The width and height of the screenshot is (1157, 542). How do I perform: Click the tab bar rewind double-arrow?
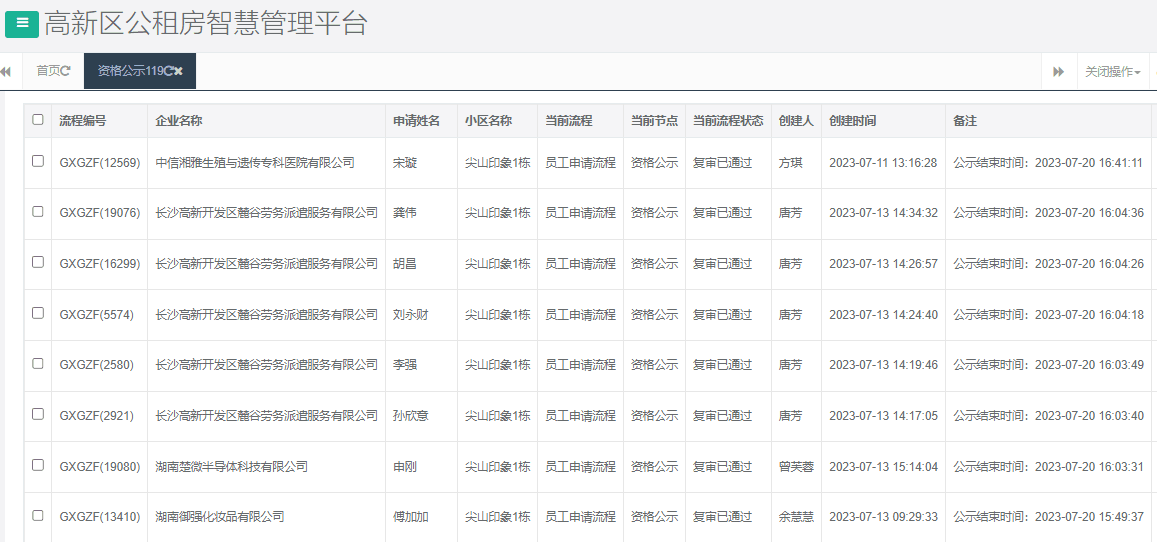tap(5, 72)
